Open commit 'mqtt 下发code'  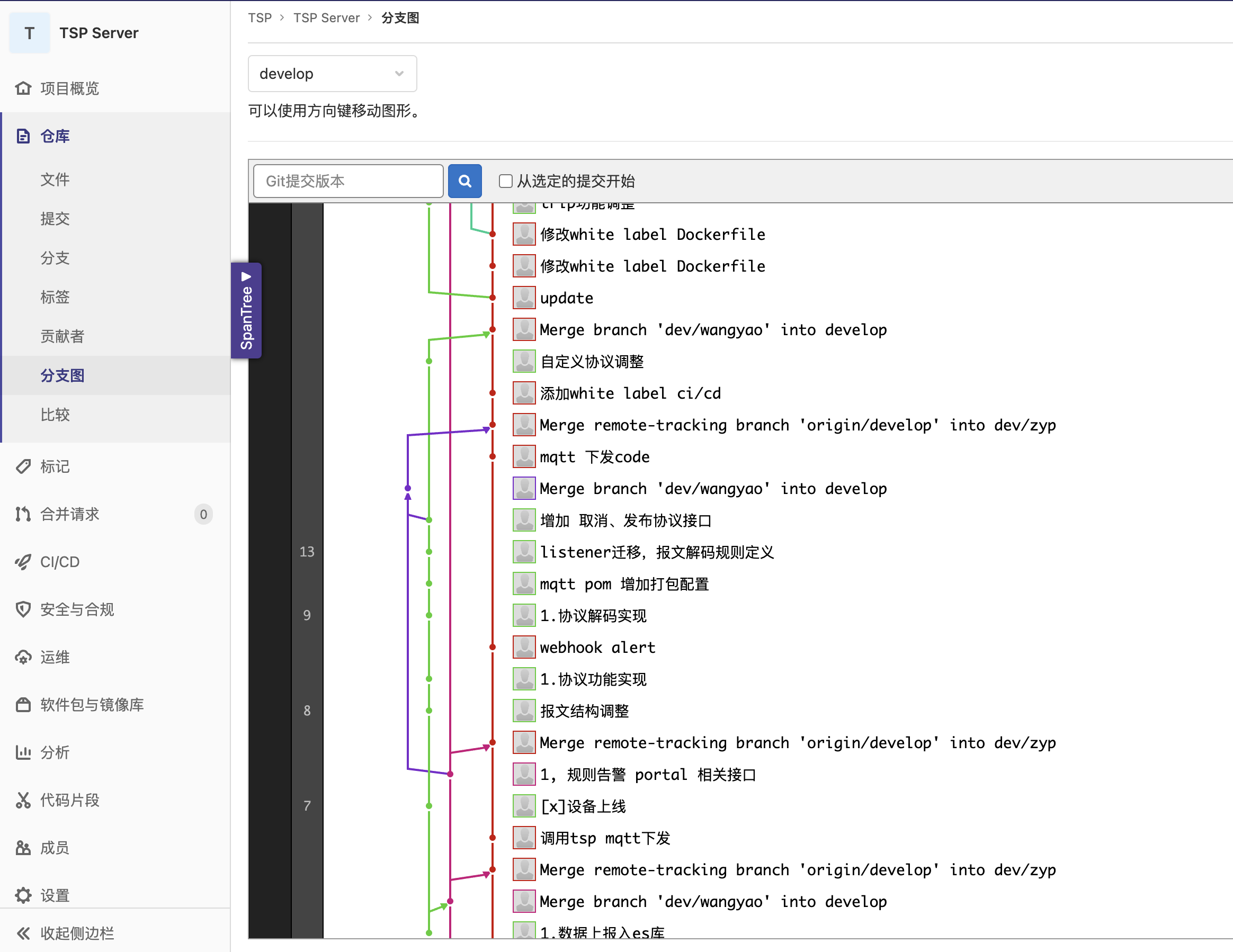click(x=594, y=456)
